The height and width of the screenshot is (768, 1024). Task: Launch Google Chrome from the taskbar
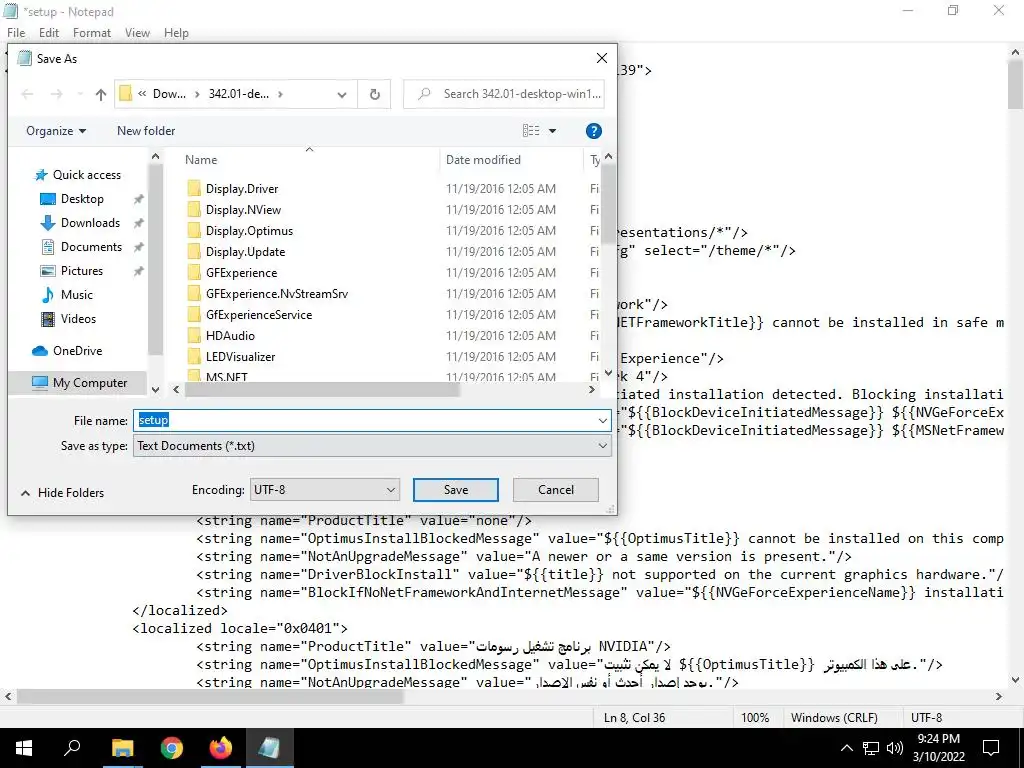click(171, 748)
